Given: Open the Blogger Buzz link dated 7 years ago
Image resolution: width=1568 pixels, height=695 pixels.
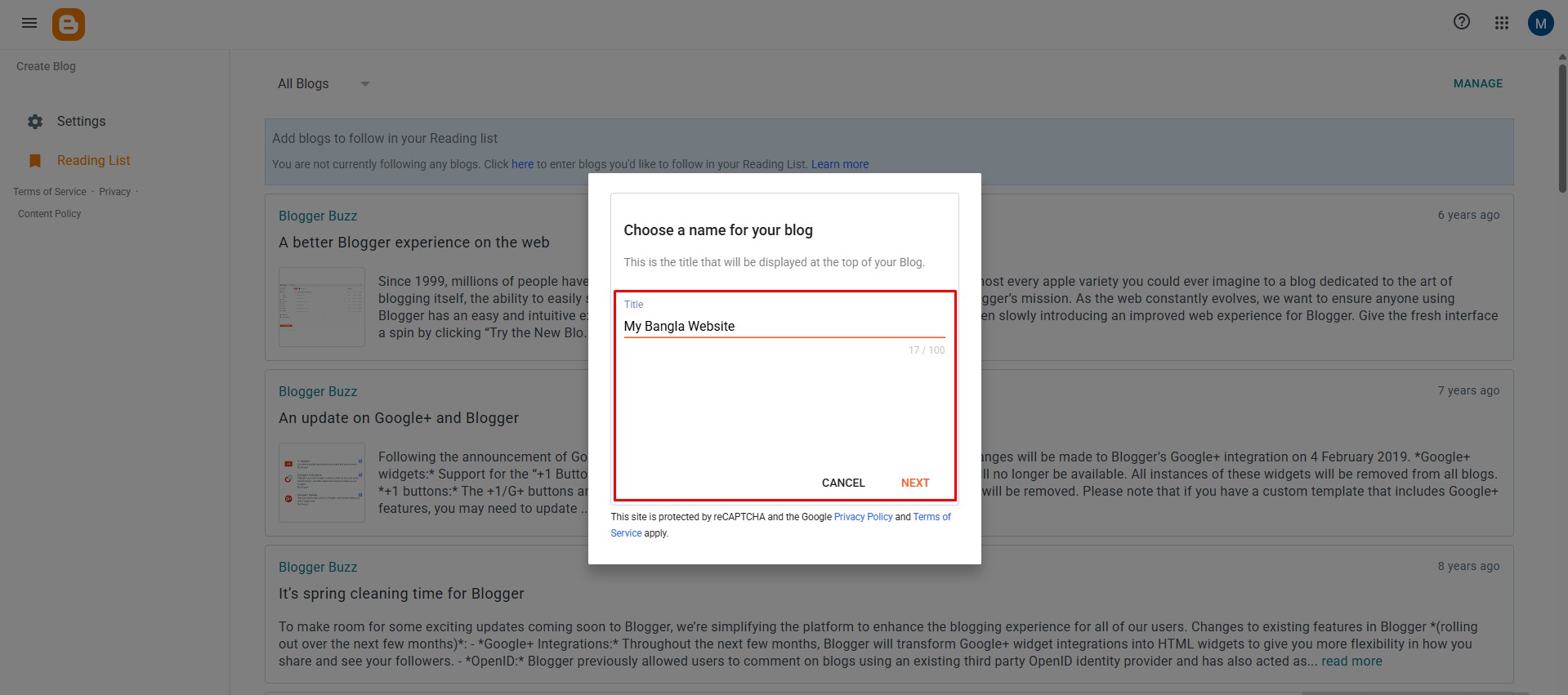Looking at the screenshot, I should pyautogui.click(x=318, y=391).
